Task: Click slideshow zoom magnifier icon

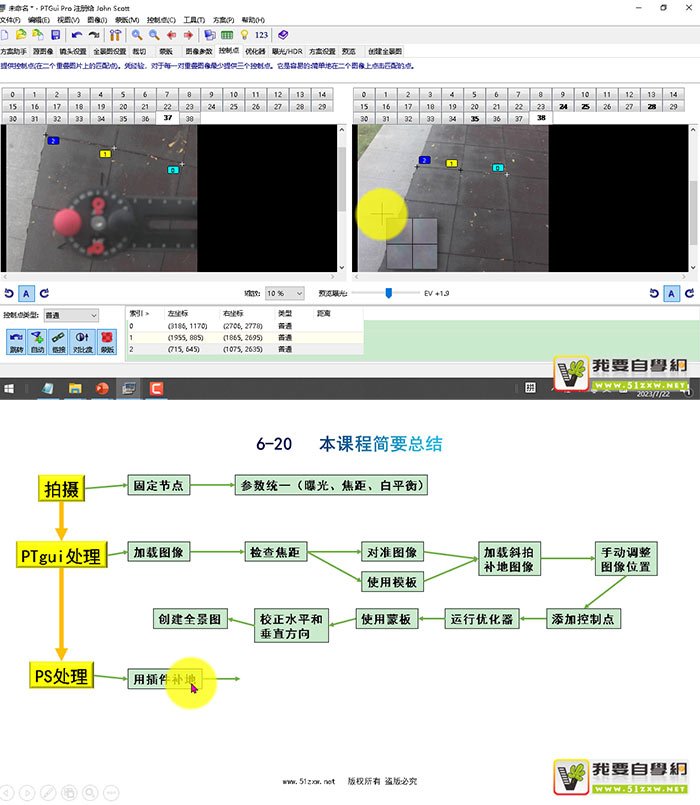Action: pyautogui.click(x=90, y=793)
